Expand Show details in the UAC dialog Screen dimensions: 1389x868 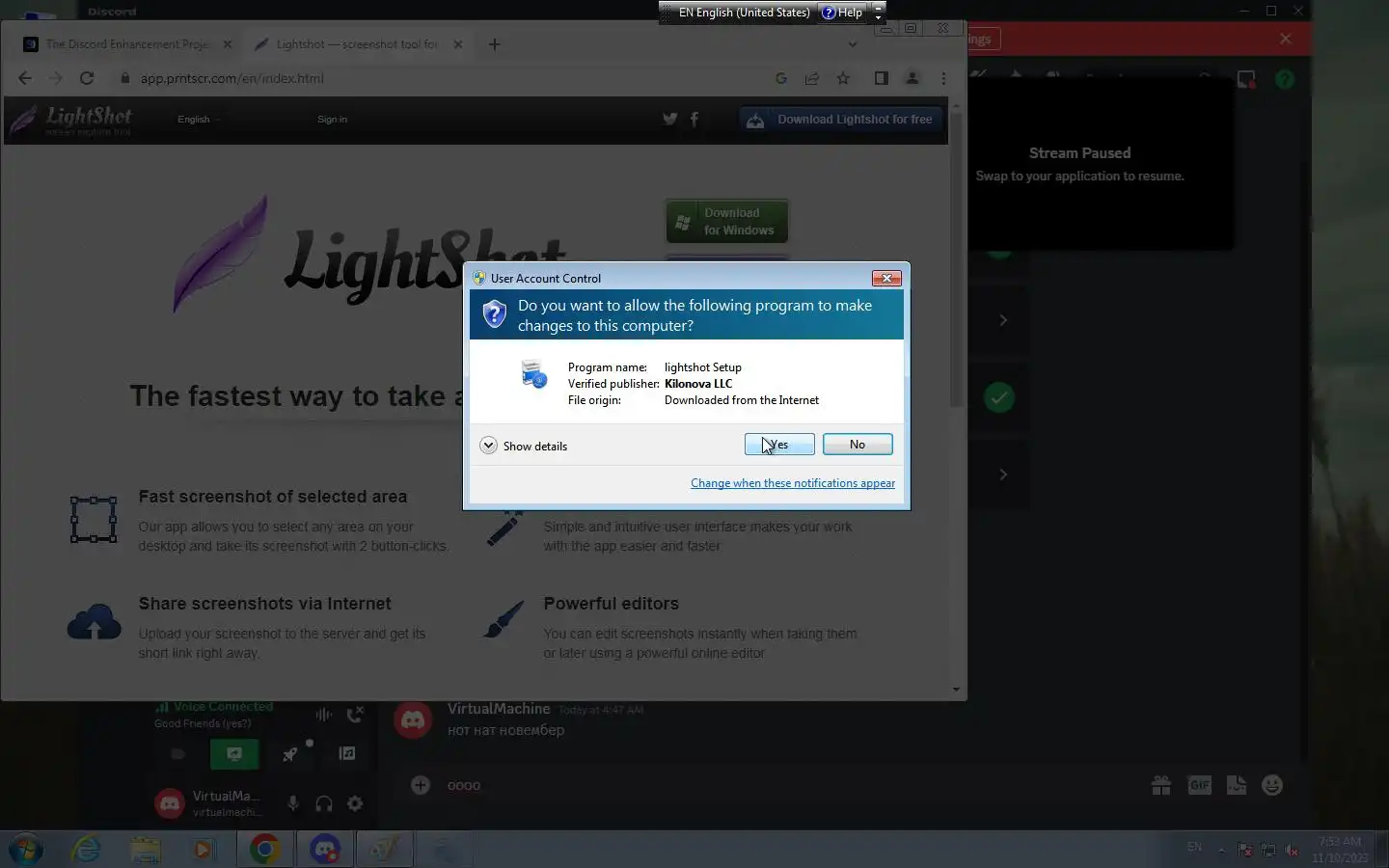point(524,446)
